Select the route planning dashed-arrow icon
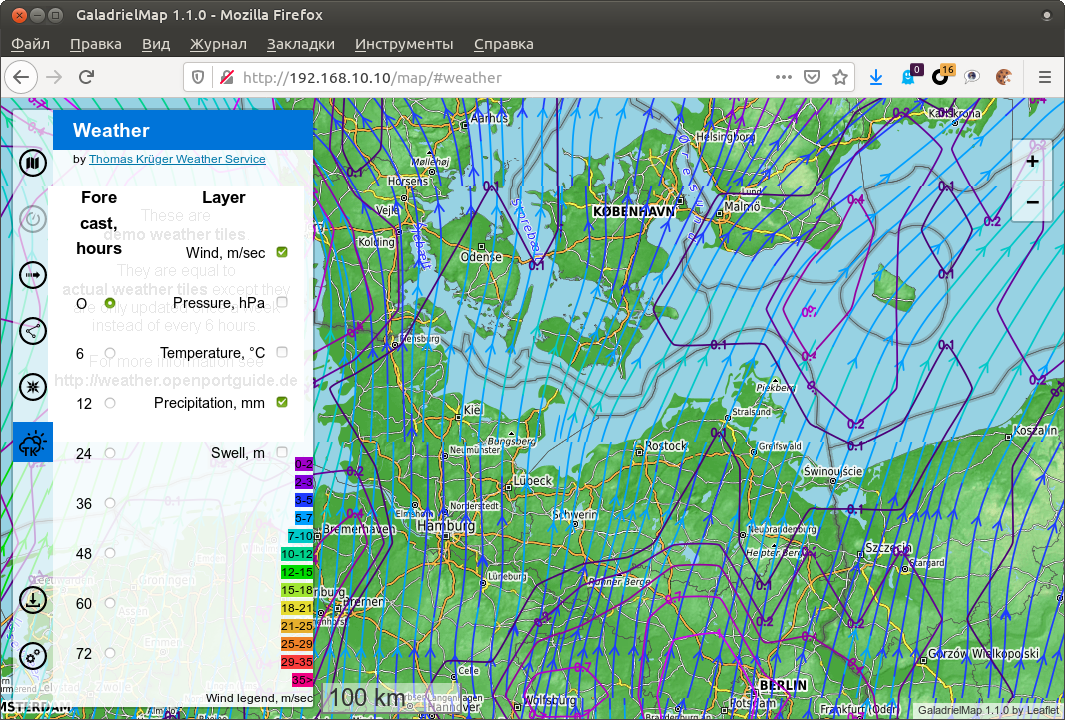Screen dimensions: 1065x720 32,274
